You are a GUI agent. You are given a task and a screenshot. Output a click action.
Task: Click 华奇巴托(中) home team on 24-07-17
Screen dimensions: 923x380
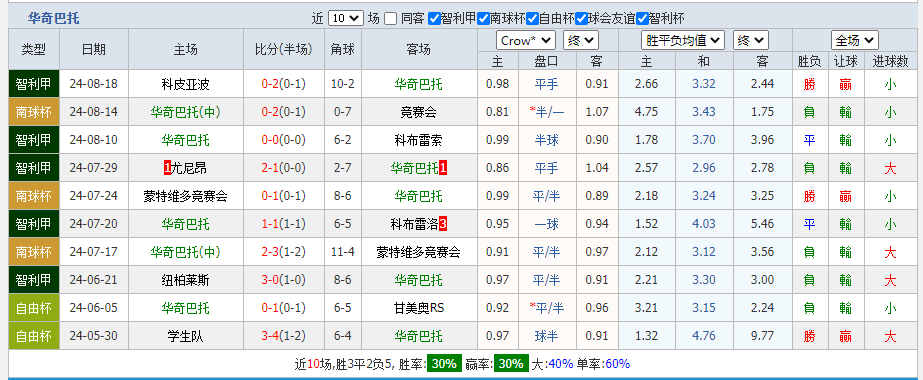coord(185,252)
